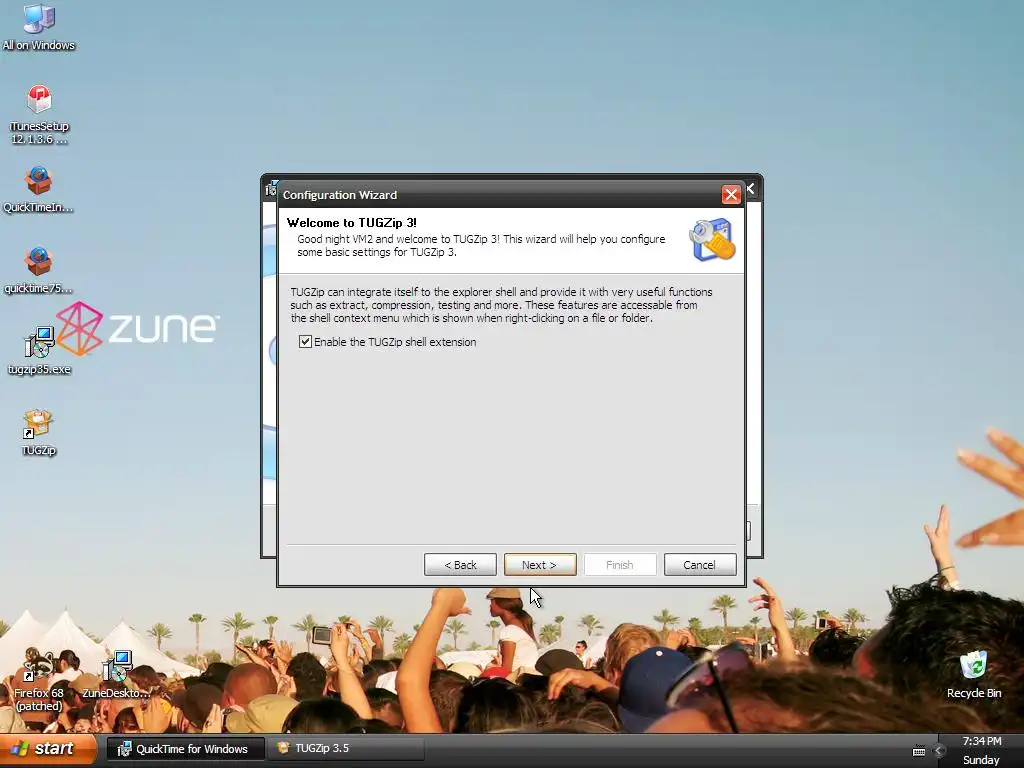Viewport: 1024px width, 768px height.
Task: Open the Start menu
Action: coord(48,749)
